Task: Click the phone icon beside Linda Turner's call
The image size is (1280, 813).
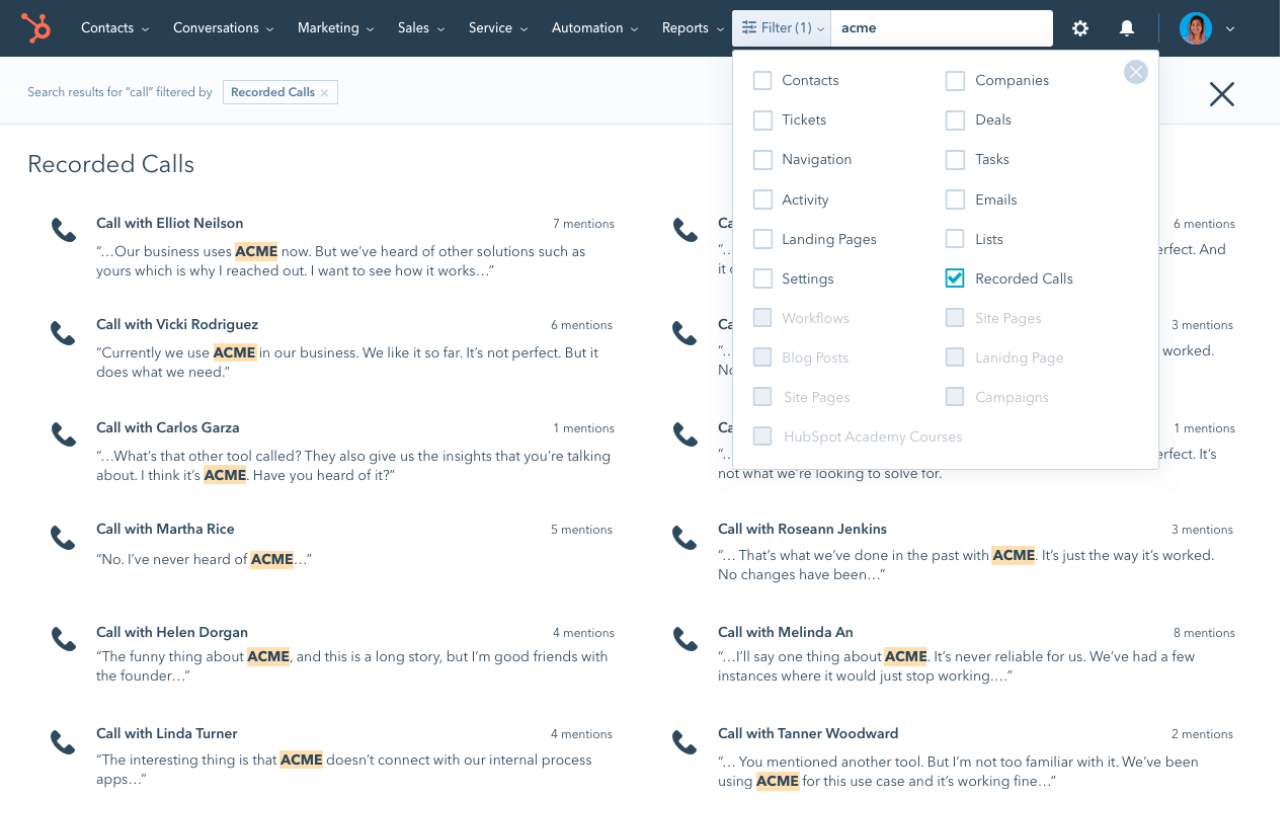Action: pyautogui.click(x=63, y=741)
